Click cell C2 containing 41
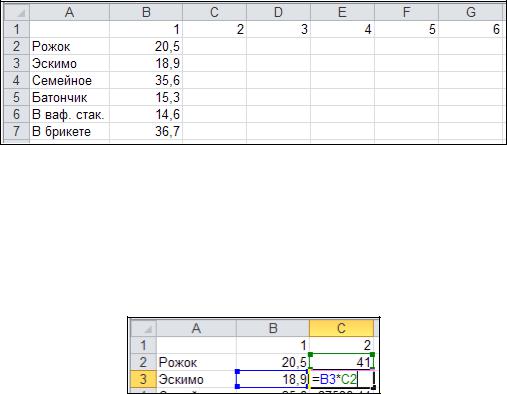This screenshot has width=507, height=394. (341, 362)
